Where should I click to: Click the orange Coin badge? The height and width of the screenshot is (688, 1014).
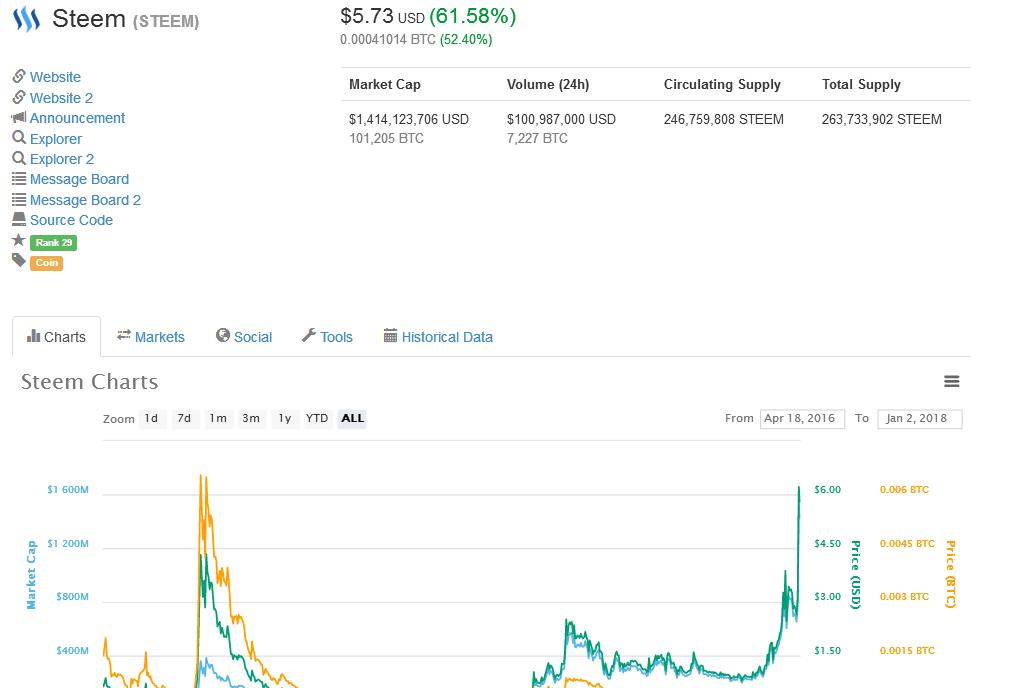[x=47, y=263]
